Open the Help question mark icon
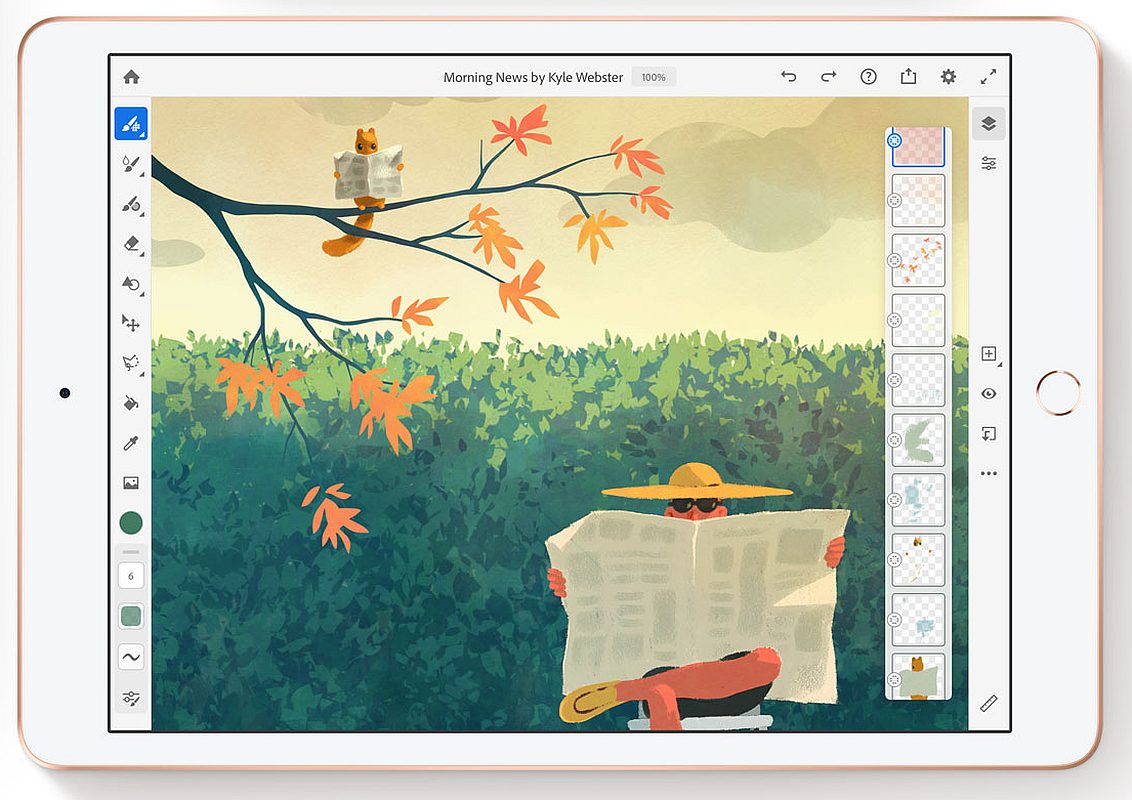The image size is (1132, 800). [x=868, y=77]
